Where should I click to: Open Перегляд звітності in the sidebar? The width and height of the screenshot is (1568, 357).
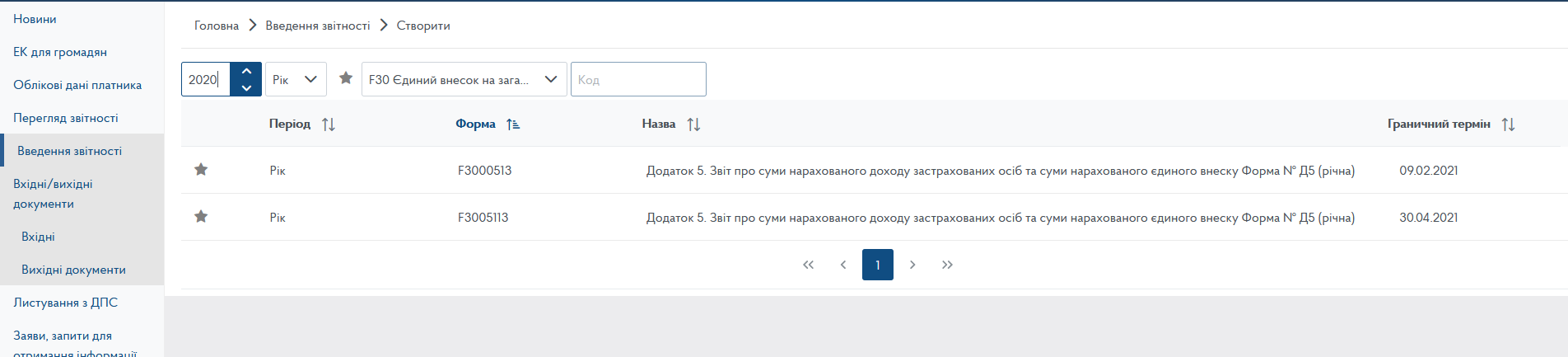click(66, 118)
